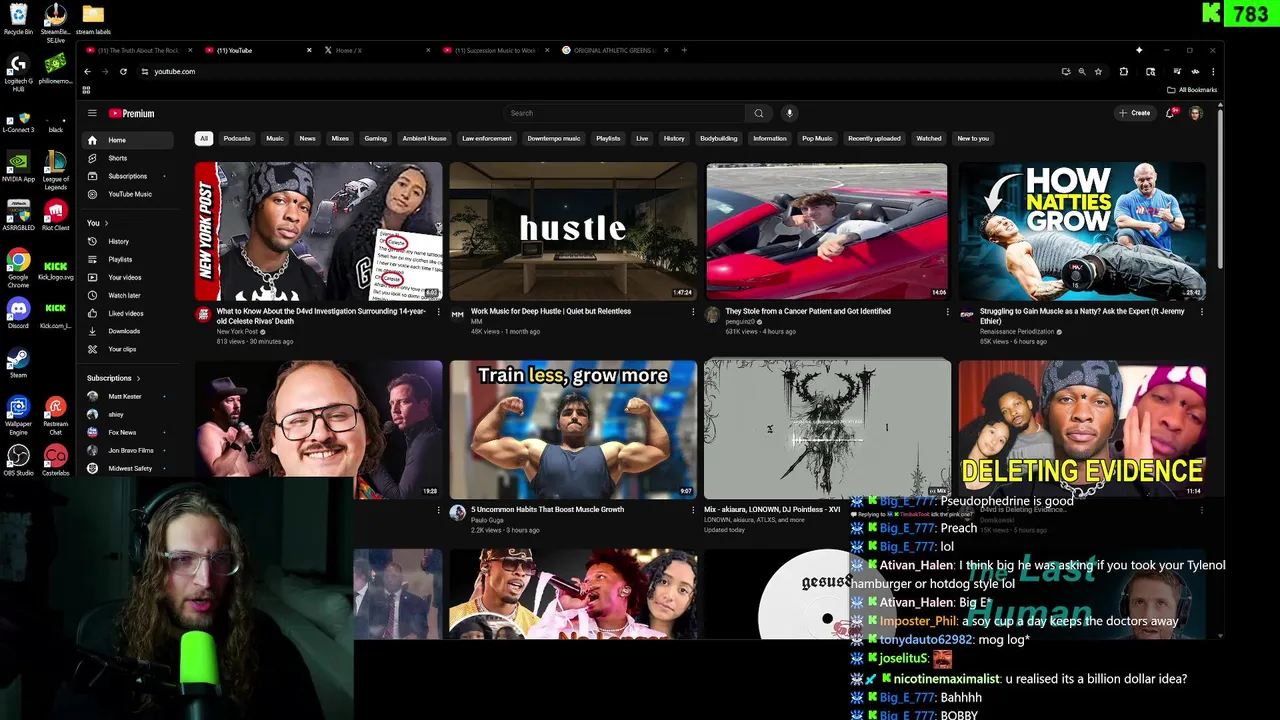Screen dimensions: 1280x720
Task: Open Renaissance Periodization channel link
Action: click(x=1017, y=331)
